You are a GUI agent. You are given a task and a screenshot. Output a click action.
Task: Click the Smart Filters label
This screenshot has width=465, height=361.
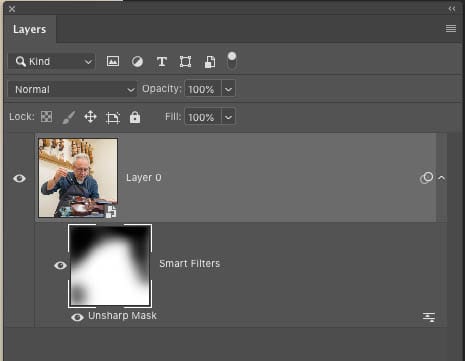tap(190, 264)
